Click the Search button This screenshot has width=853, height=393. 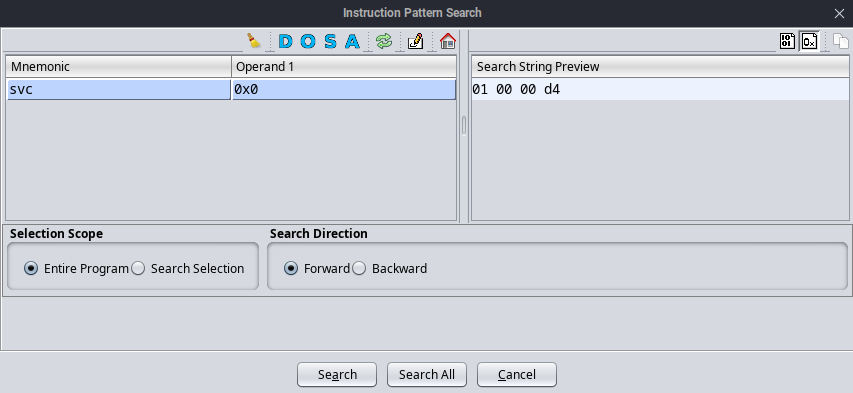tap(337, 374)
